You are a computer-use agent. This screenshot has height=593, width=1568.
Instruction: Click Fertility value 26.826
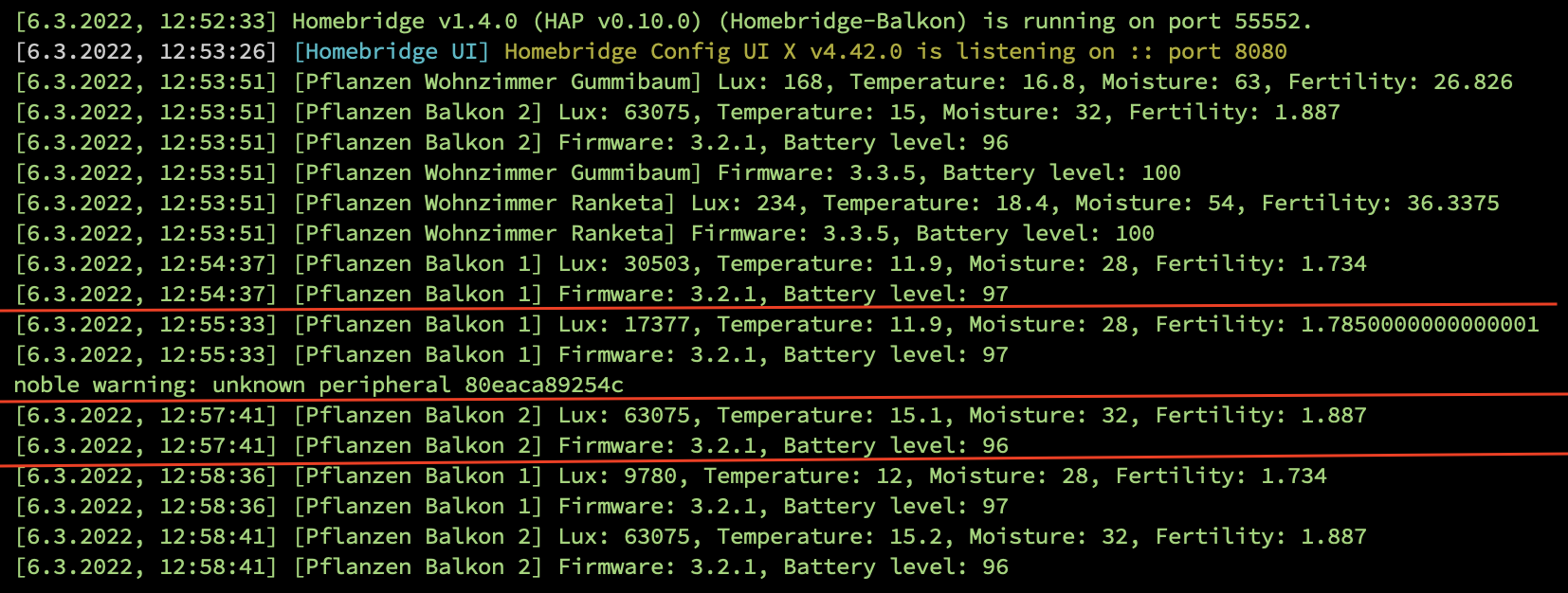[x=1472, y=81]
